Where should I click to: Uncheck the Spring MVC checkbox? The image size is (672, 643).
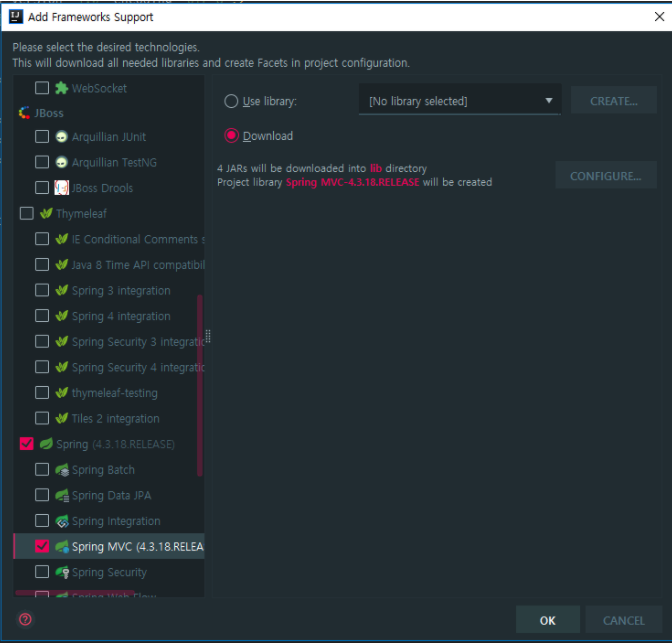[x=42, y=546]
